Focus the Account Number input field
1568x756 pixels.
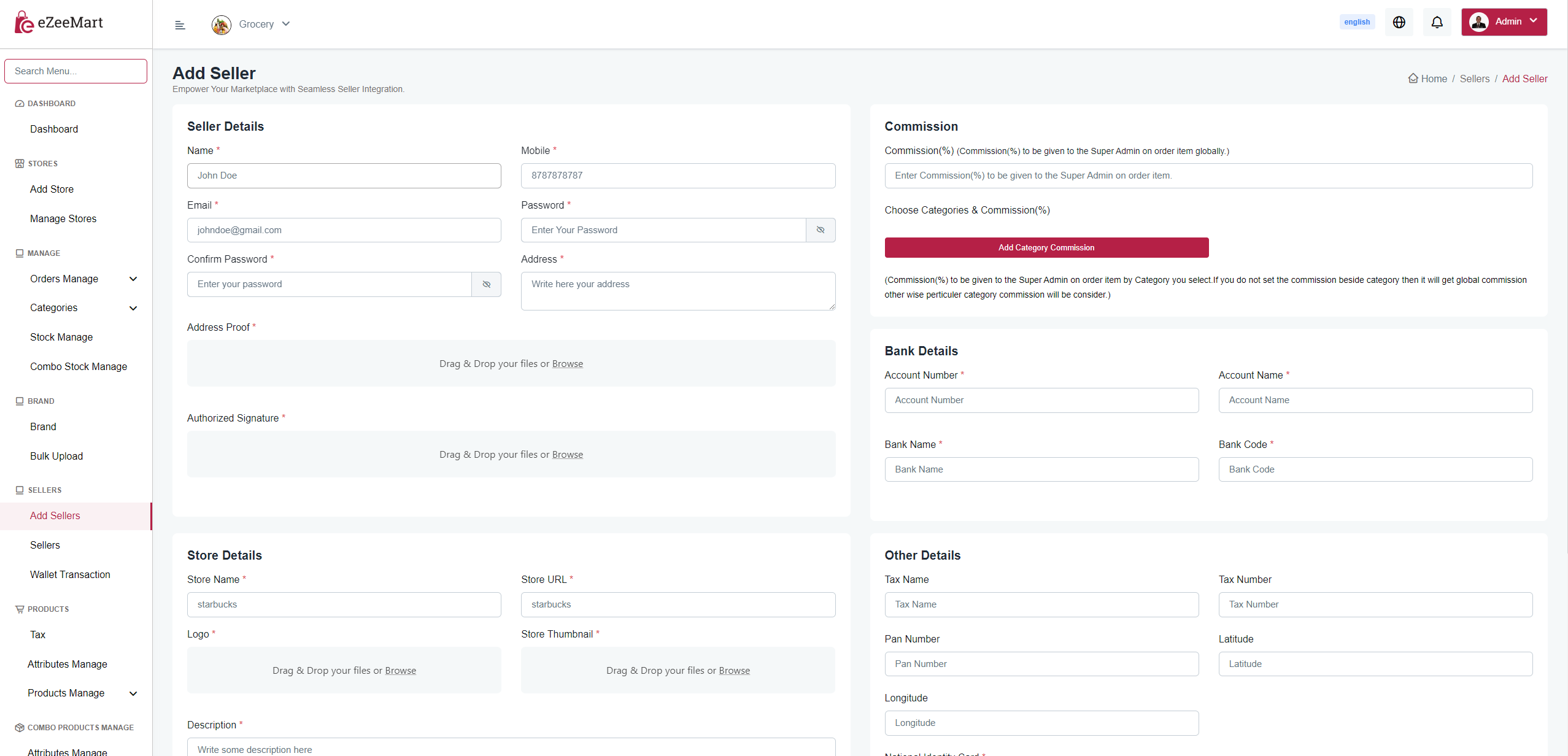(x=1041, y=400)
